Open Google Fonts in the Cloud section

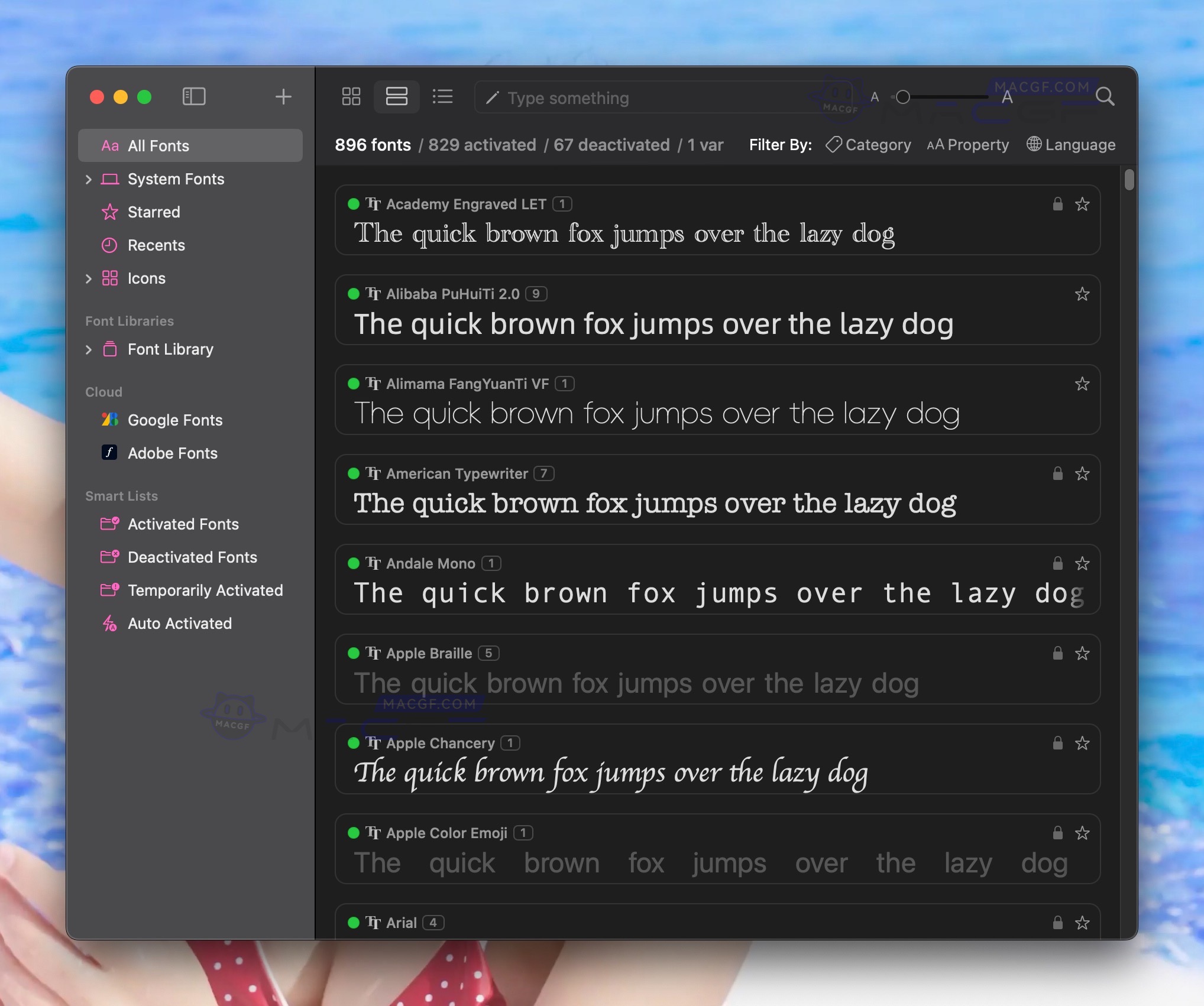click(x=174, y=420)
